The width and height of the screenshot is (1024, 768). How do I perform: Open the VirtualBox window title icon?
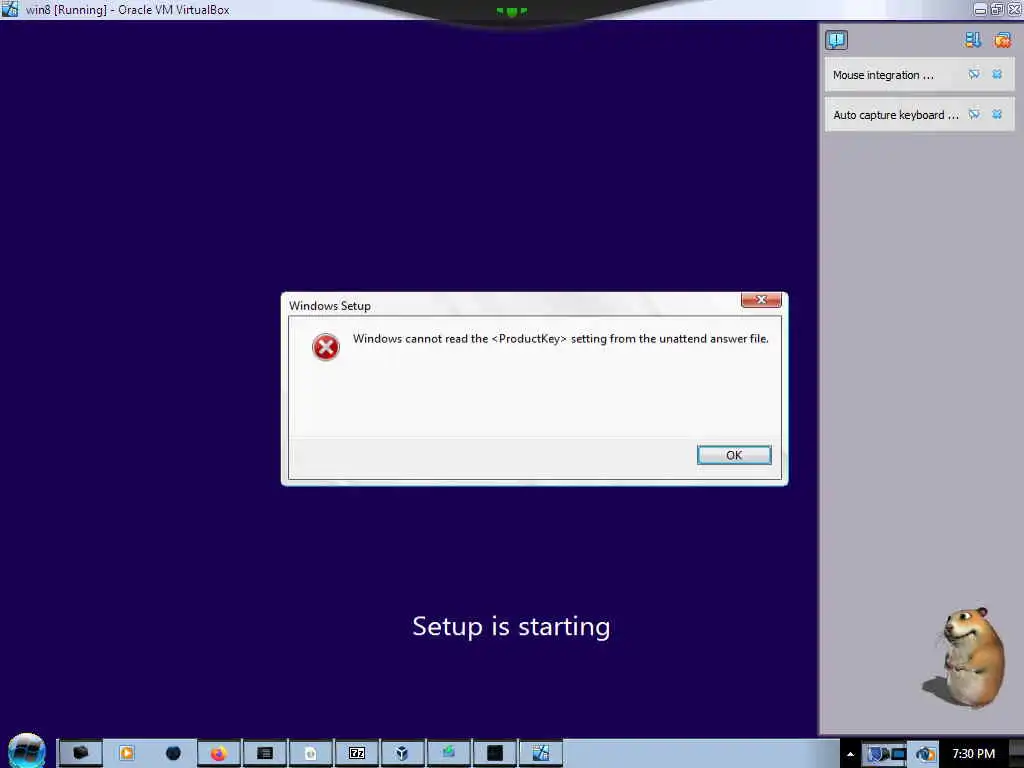click(x=10, y=9)
